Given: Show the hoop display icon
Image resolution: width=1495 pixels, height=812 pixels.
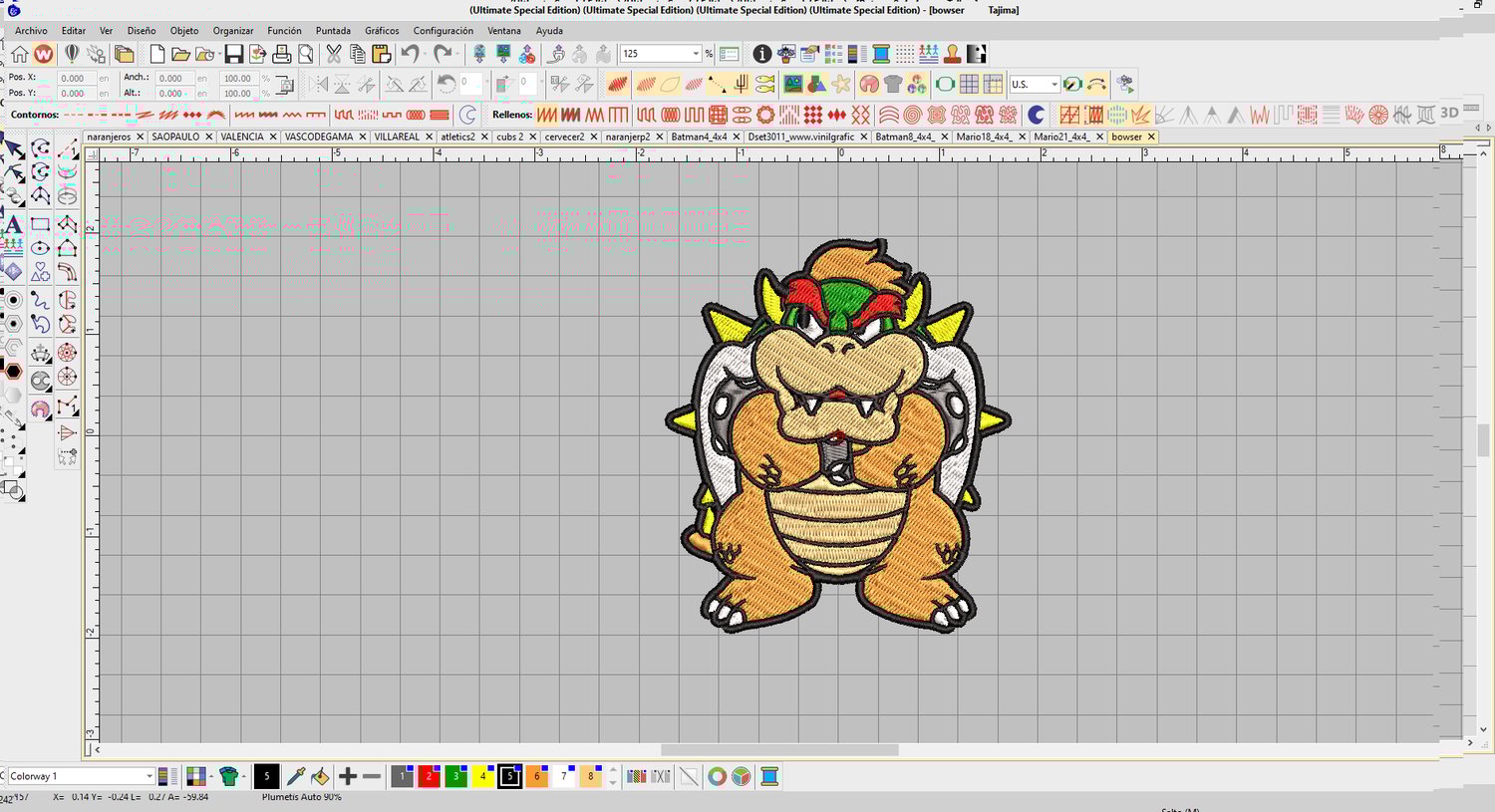Looking at the screenshot, I should pos(945,84).
